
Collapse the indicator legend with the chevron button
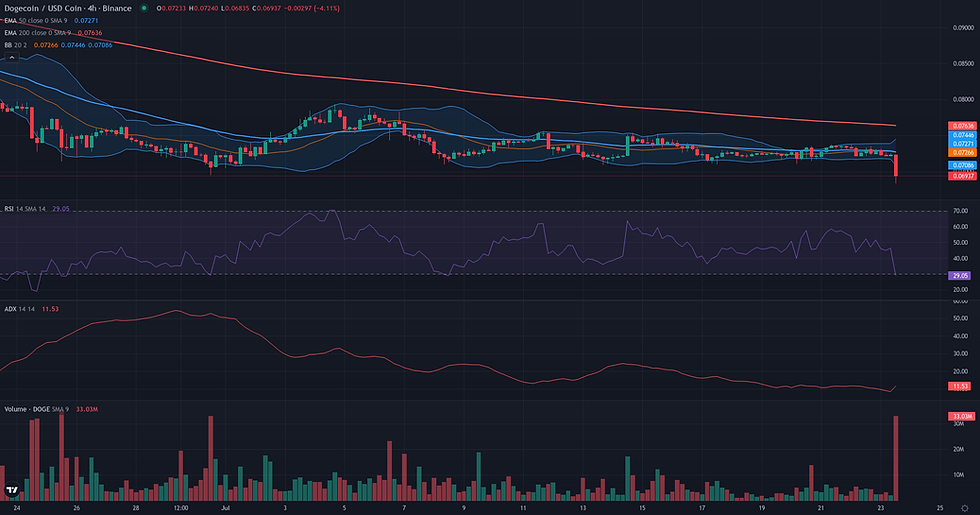tap(11, 58)
